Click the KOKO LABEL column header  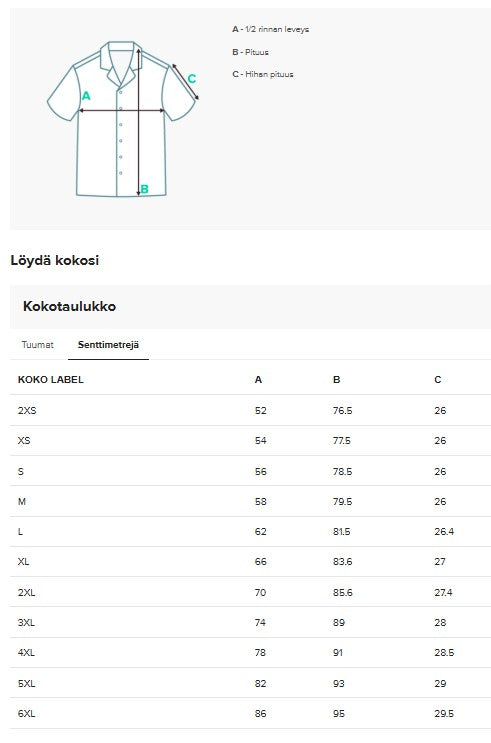tap(51, 380)
